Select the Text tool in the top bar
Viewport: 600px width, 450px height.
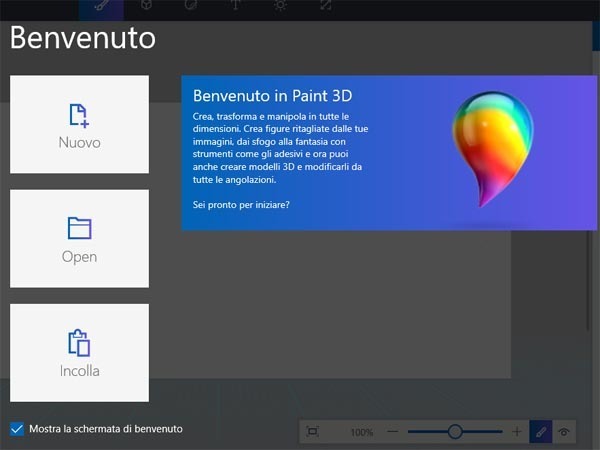[x=235, y=5]
